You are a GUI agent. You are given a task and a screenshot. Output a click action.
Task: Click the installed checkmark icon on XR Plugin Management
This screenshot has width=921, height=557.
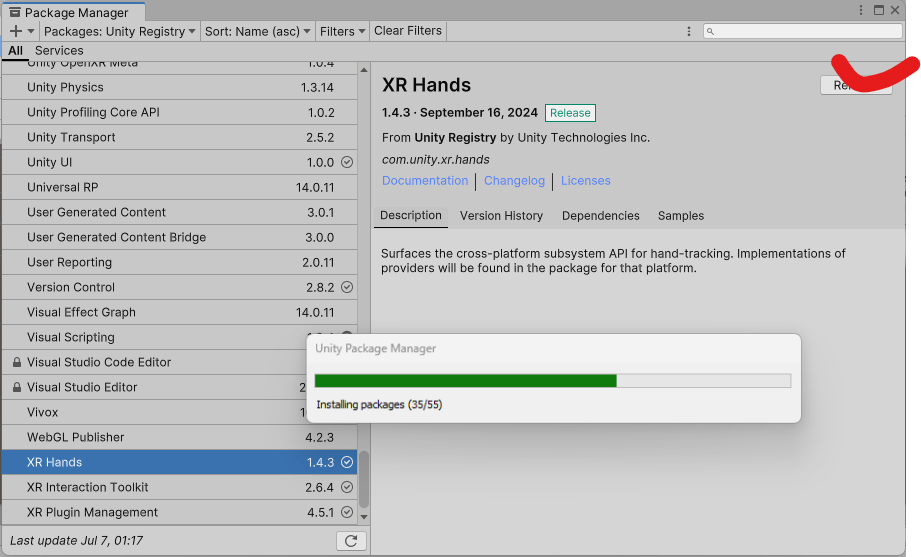[x=347, y=512]
